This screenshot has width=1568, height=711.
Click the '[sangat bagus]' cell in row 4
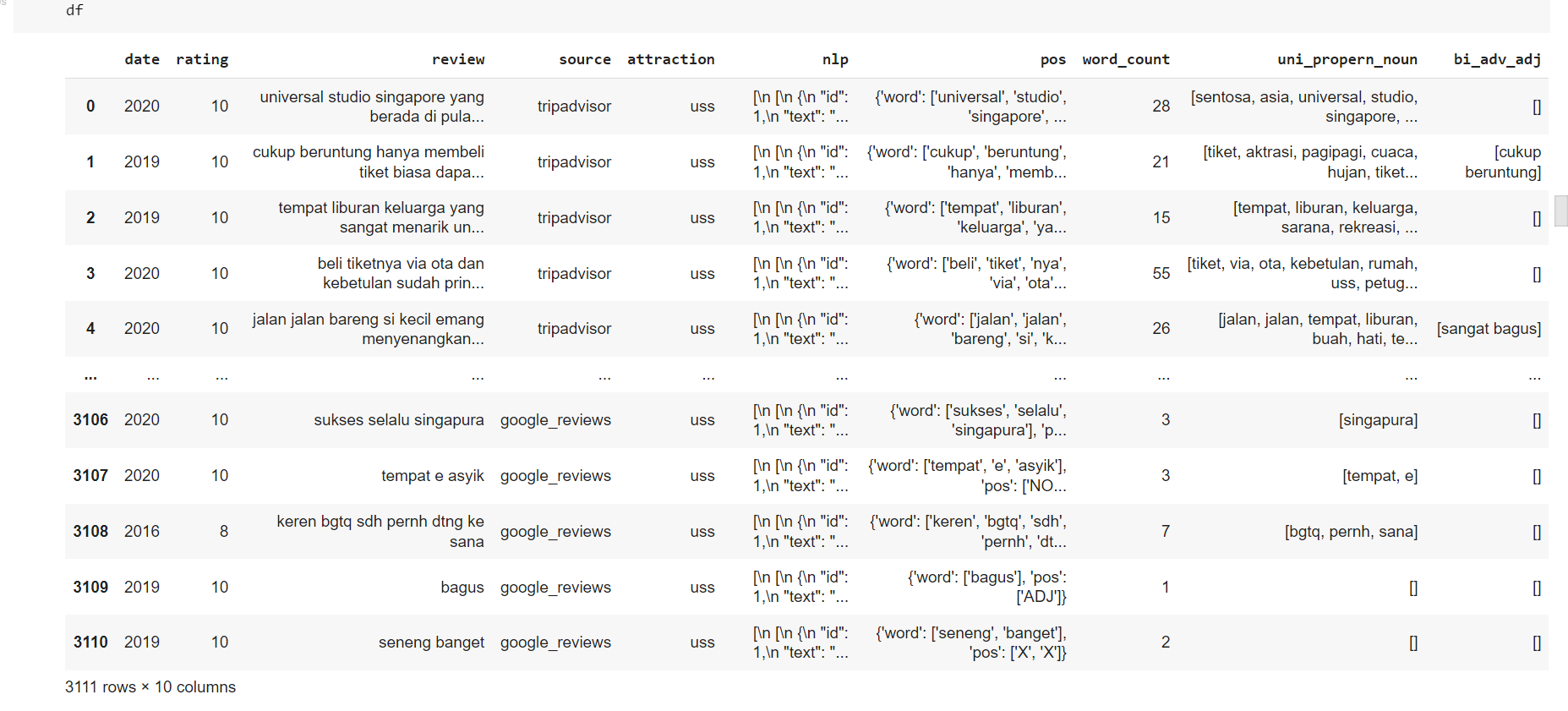tap(1489, 328)
